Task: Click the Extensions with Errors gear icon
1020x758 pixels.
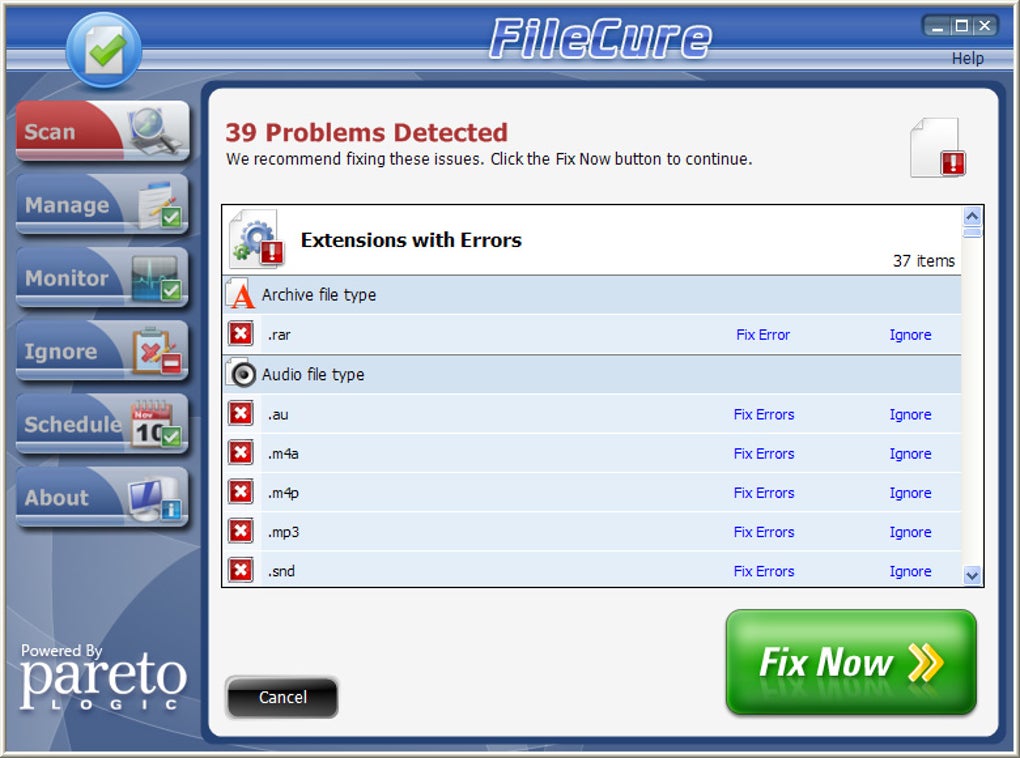Action: tap(258, 239)
